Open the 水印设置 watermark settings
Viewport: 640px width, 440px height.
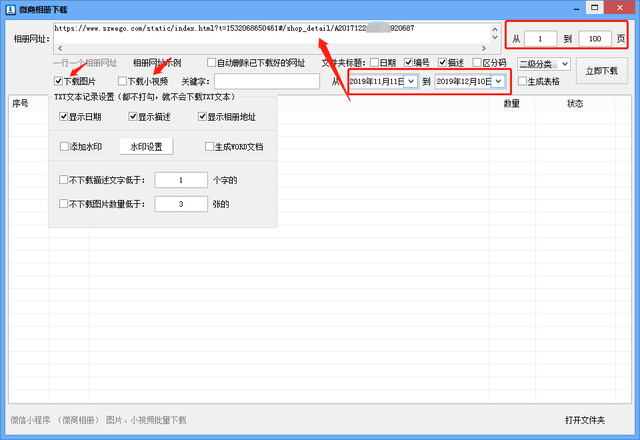pyautogui.click(x=147, y=147)
